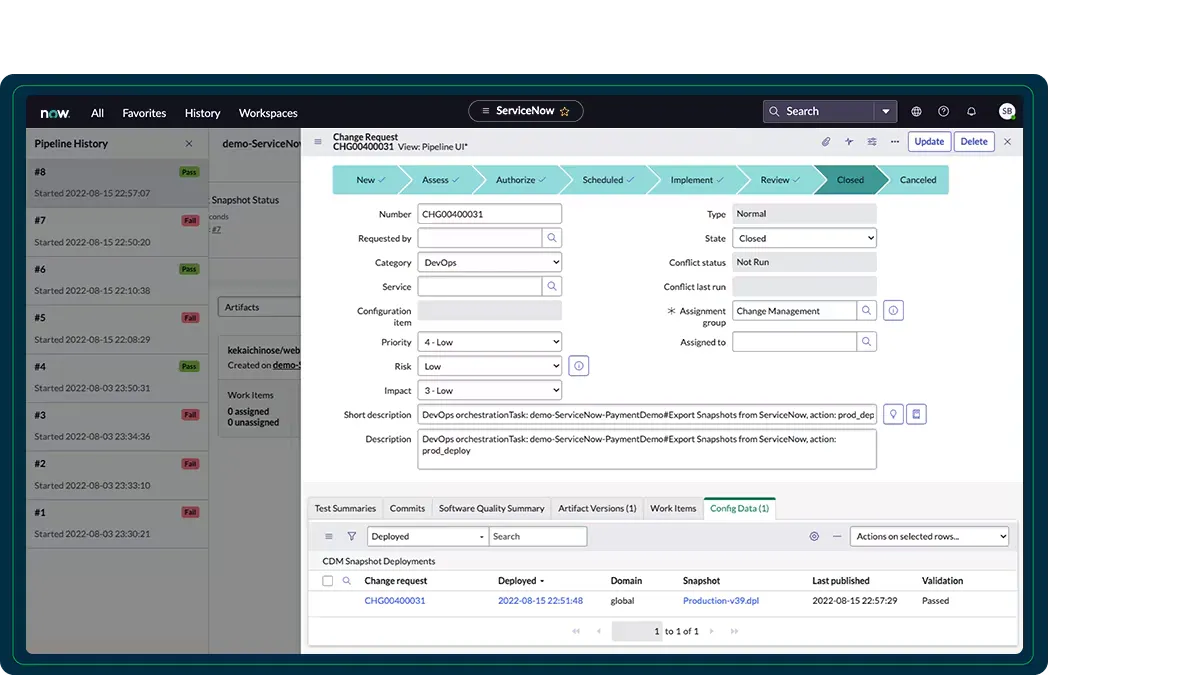
Task: Select the Canceled stage in progress bar
Action: (x=917, y=180)
